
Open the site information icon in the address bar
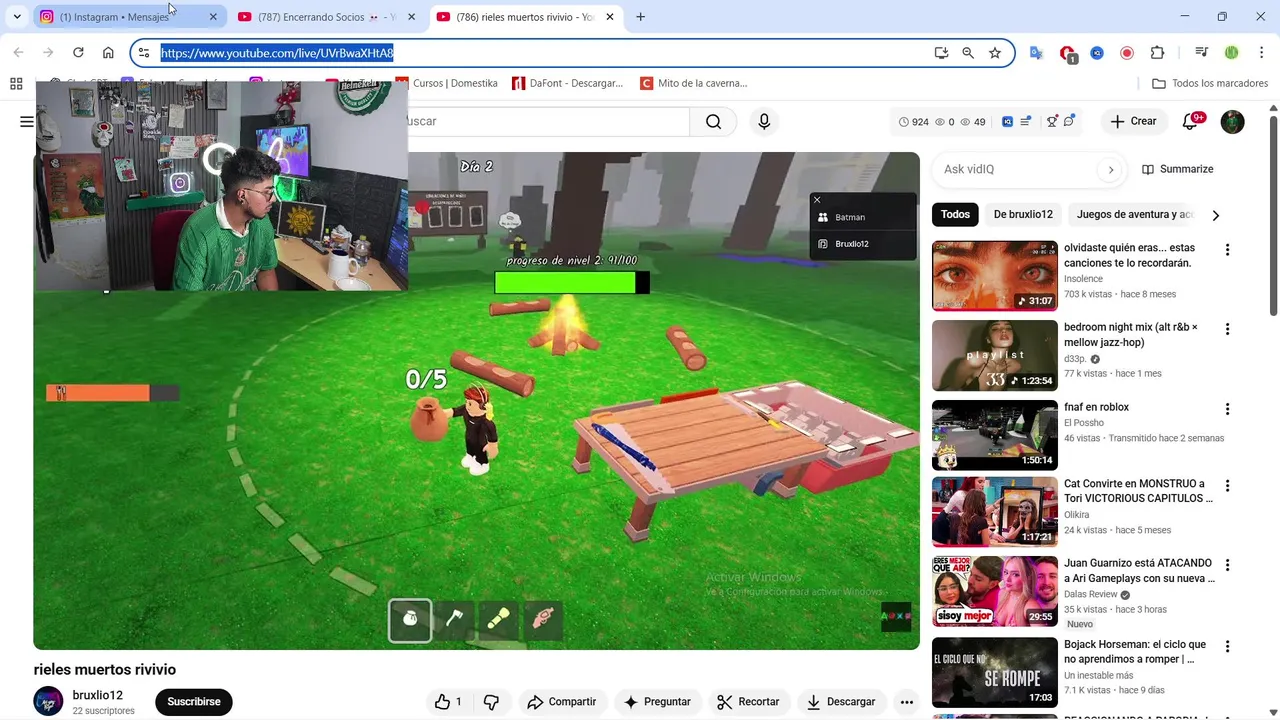tap(144, 53)
